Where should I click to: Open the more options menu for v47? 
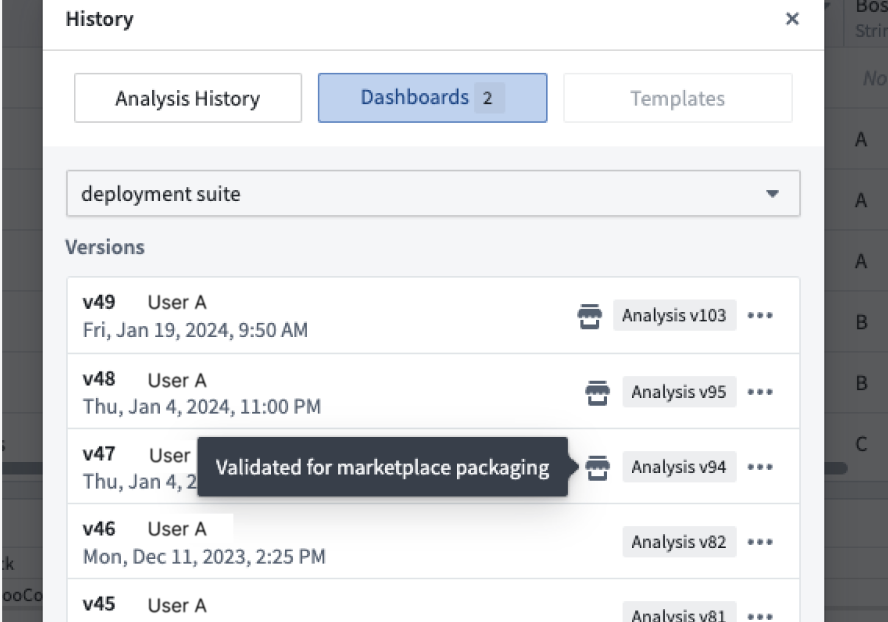760,467
